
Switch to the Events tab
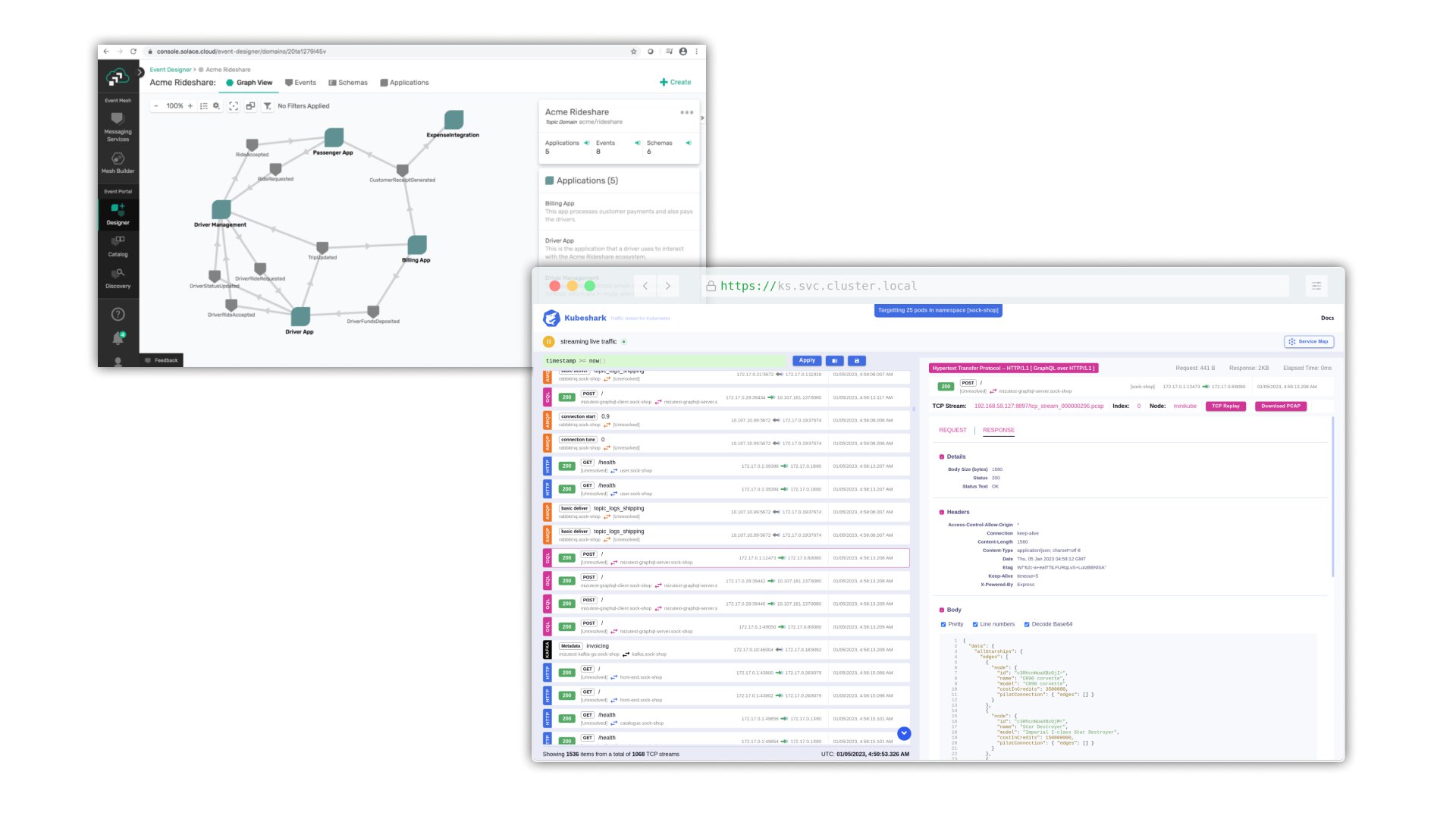pyautogui.click(x=300, y=83)
